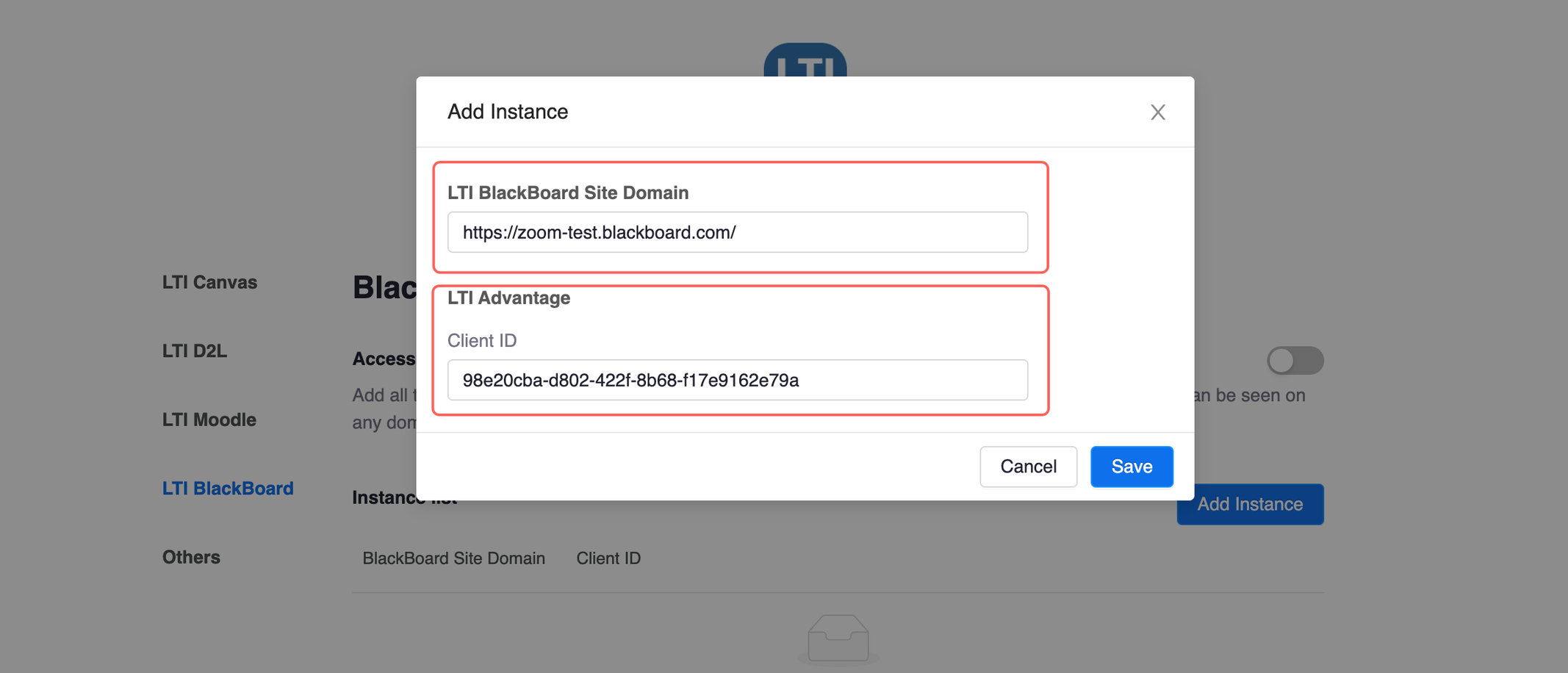
Task: Select LTI BlackBoard in sidebar
Action: [x=228, y=489]
